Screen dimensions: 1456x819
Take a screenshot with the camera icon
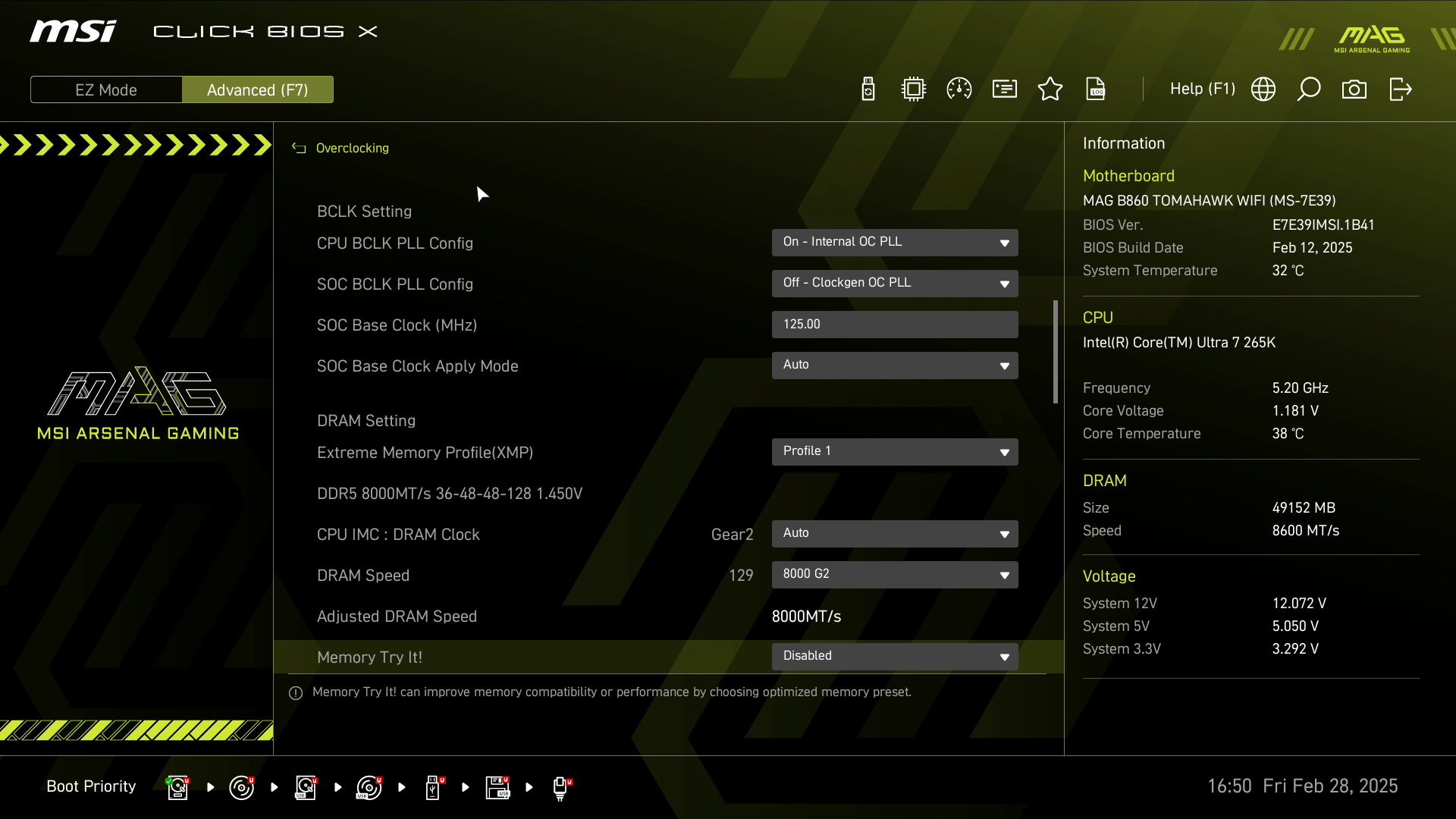tap(1354, 89)
